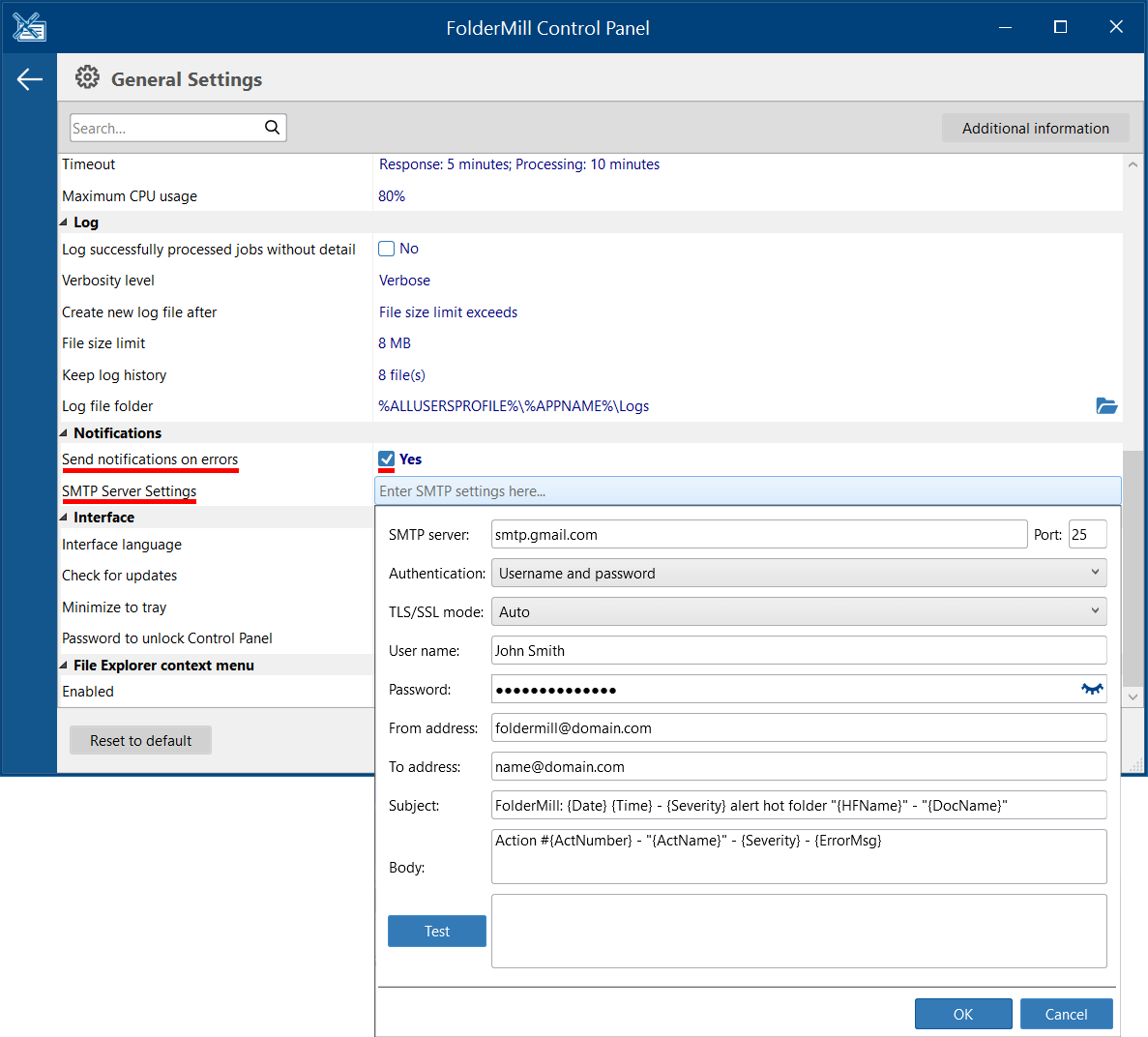Click the scrollbar up arrow

click(x=1133, y=164)
